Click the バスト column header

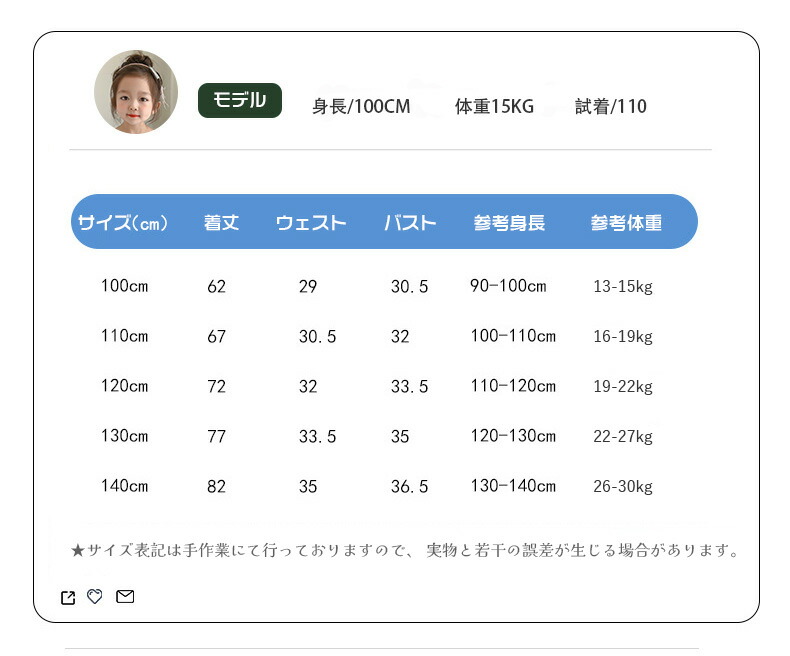coord(410,223)
